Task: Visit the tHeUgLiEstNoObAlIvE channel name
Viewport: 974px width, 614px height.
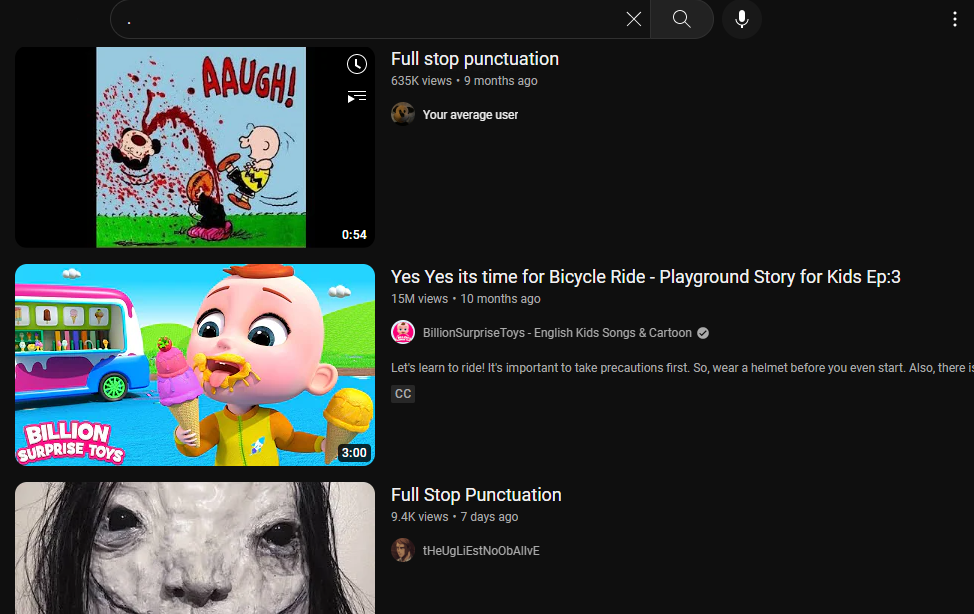Action: pyautogui.click(x=481, y=551)
